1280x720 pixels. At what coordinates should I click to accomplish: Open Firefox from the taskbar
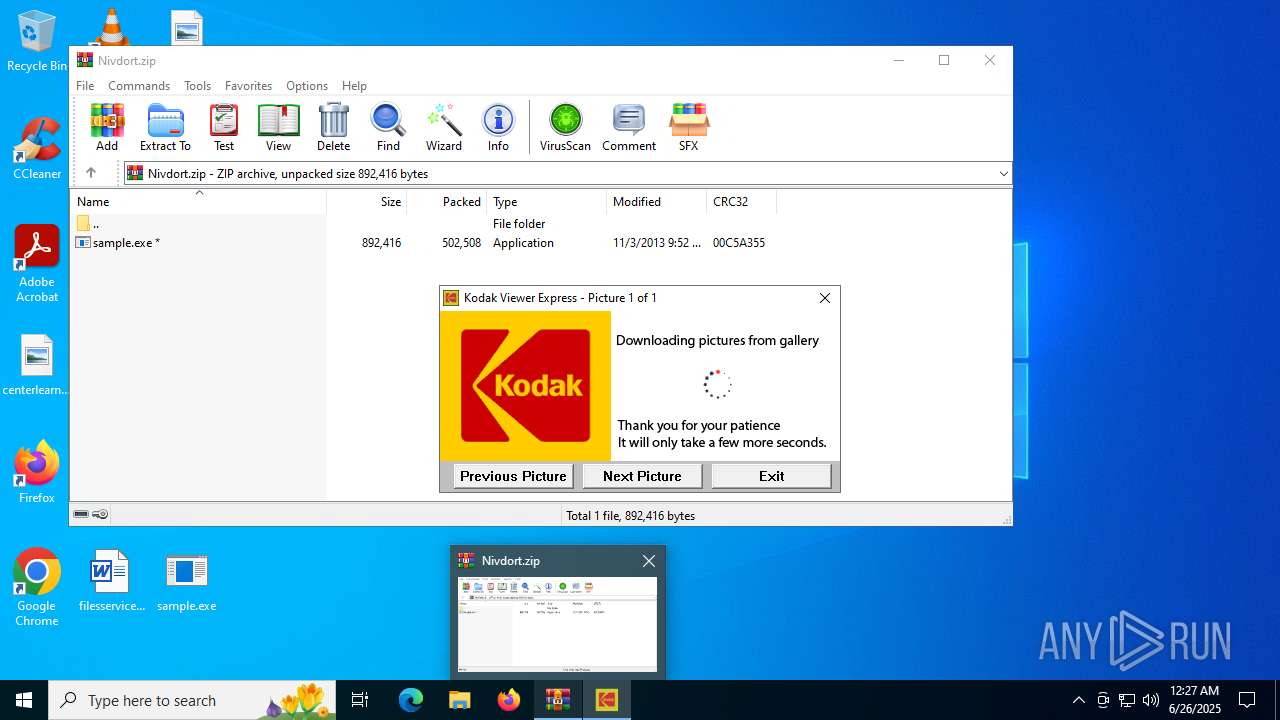click(x=509, y=700)
